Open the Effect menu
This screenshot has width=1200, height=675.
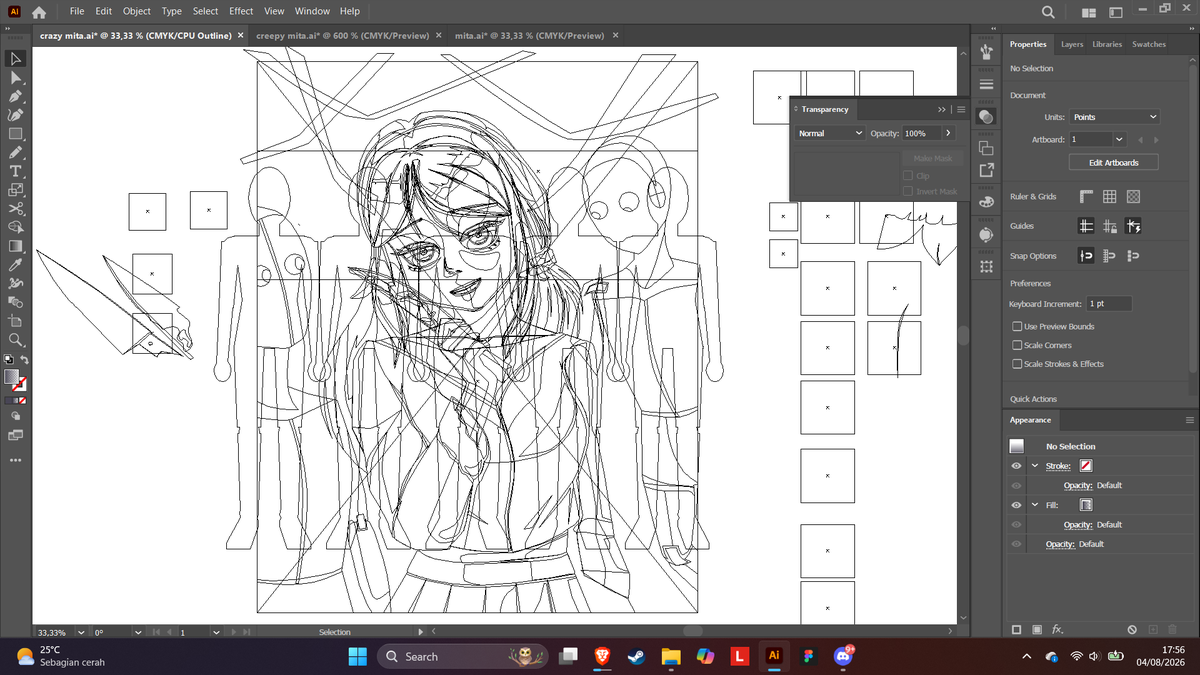pos(241,11)
